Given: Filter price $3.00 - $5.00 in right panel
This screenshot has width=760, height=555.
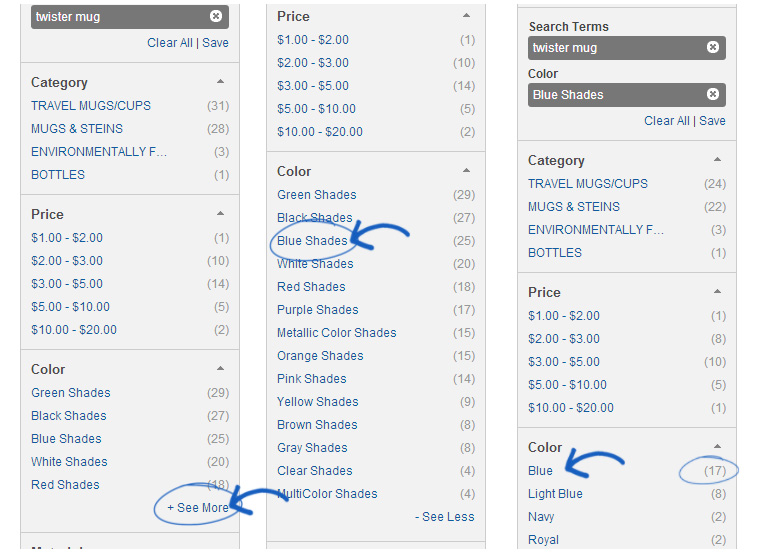Looking at the screenshot, I should point(564,362).
